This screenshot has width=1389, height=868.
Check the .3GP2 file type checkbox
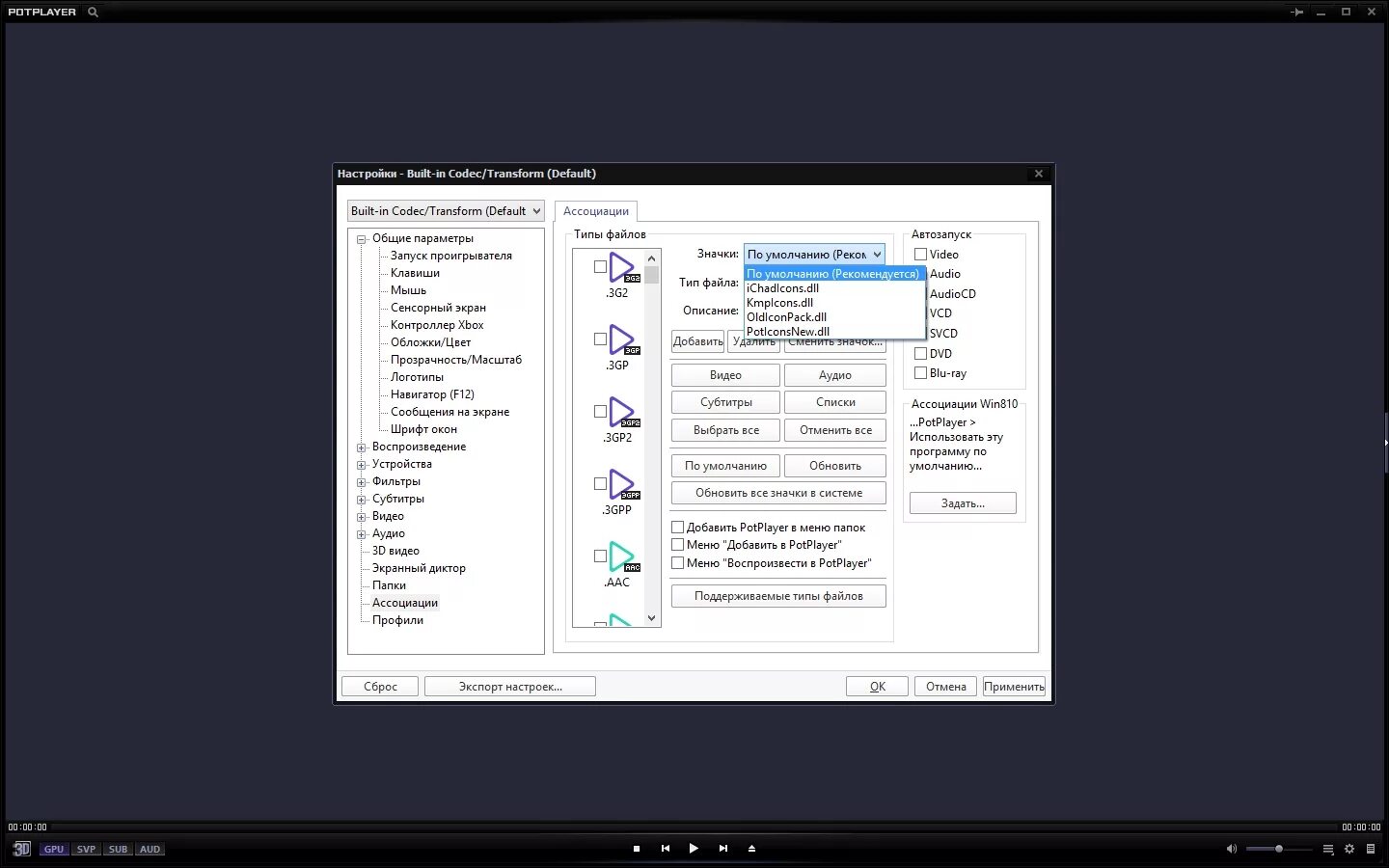pos(600,412)
